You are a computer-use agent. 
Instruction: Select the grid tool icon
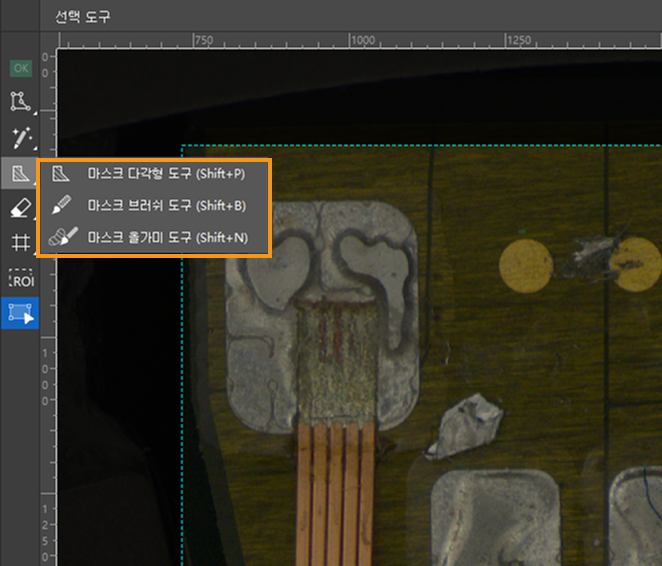coord(20,242)
